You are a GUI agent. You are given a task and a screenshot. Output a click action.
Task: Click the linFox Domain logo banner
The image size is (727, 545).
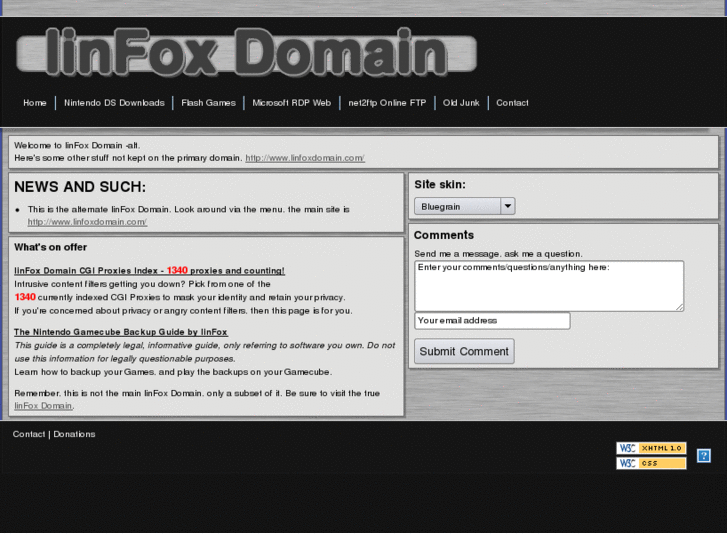click(246, 52)
